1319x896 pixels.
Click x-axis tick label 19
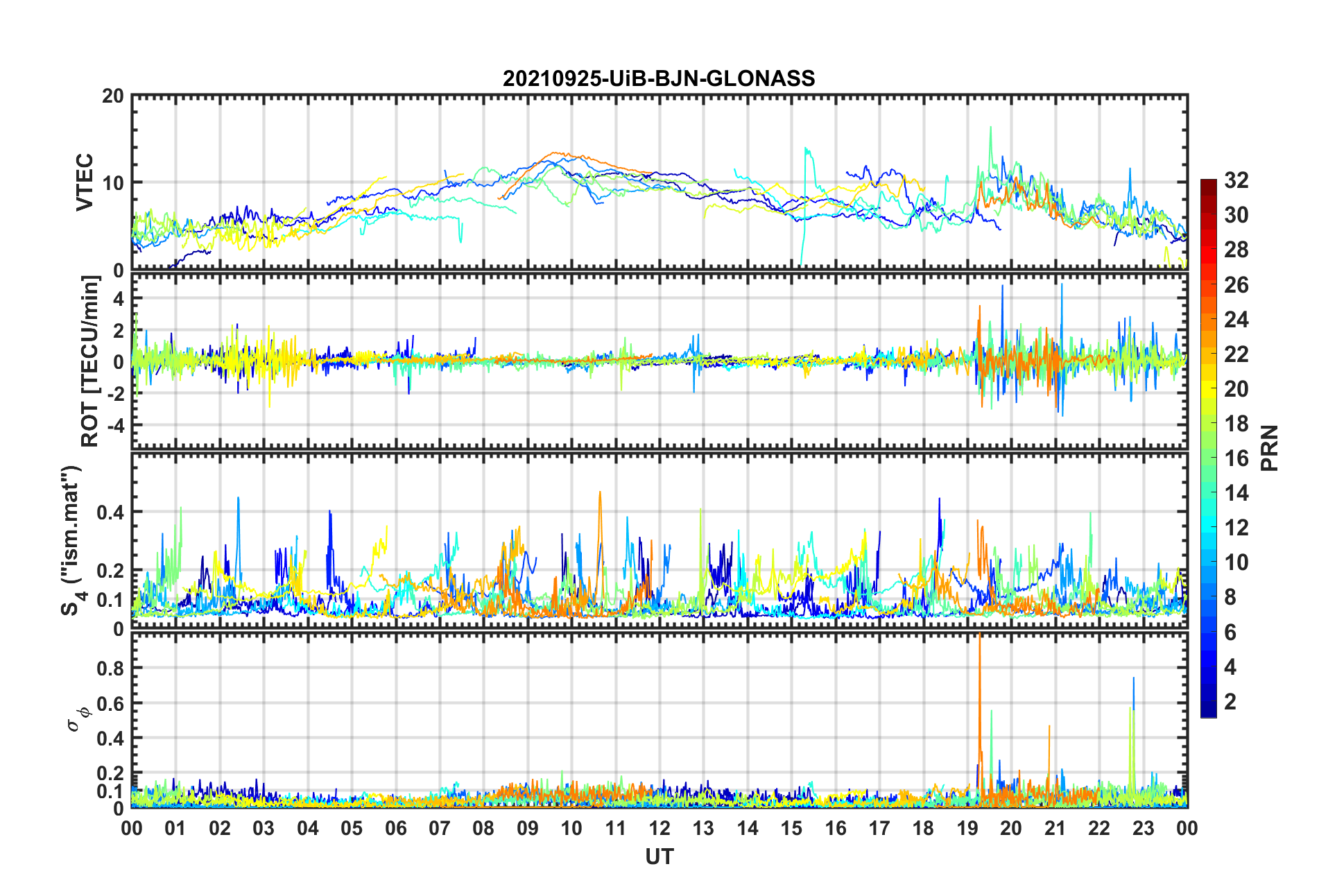pos(967,828)
